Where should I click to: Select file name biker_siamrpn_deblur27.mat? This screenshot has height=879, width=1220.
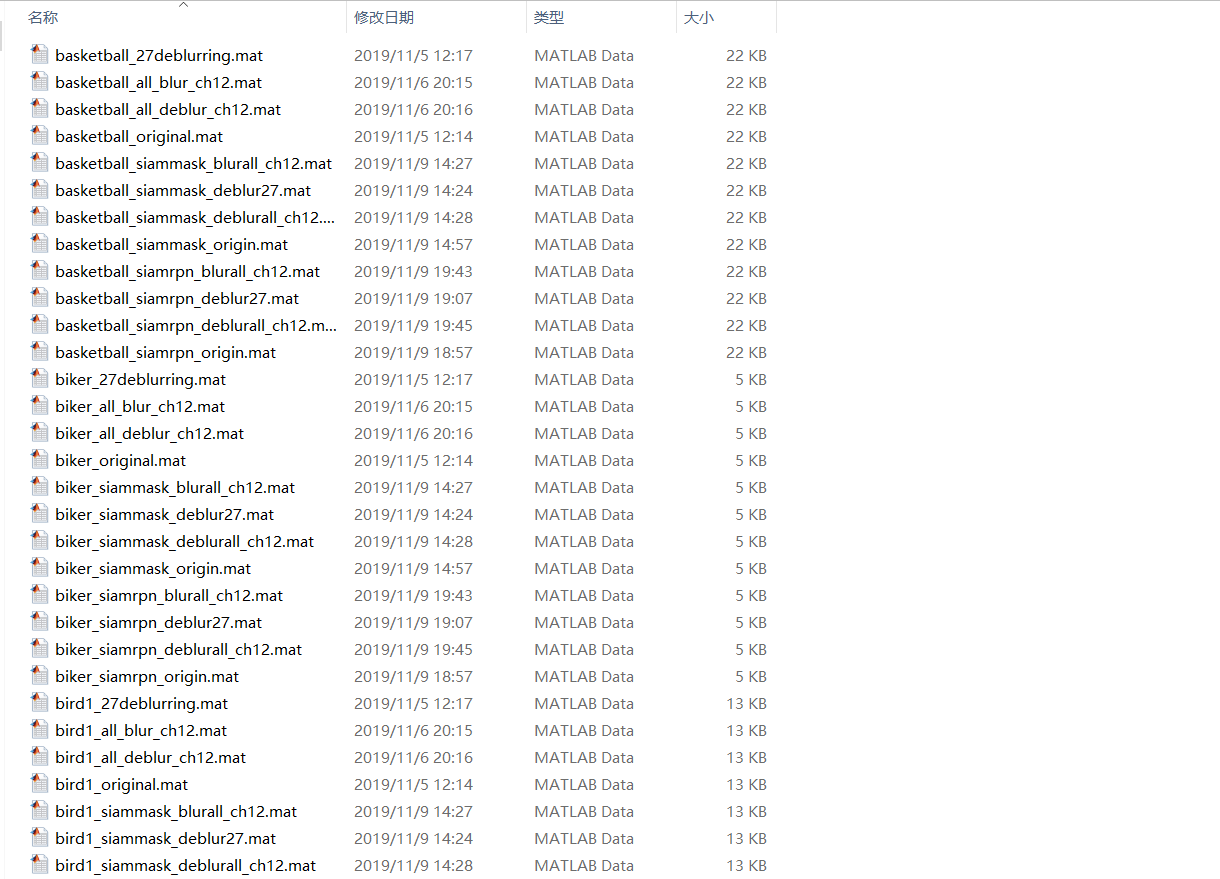pos(159,622)
